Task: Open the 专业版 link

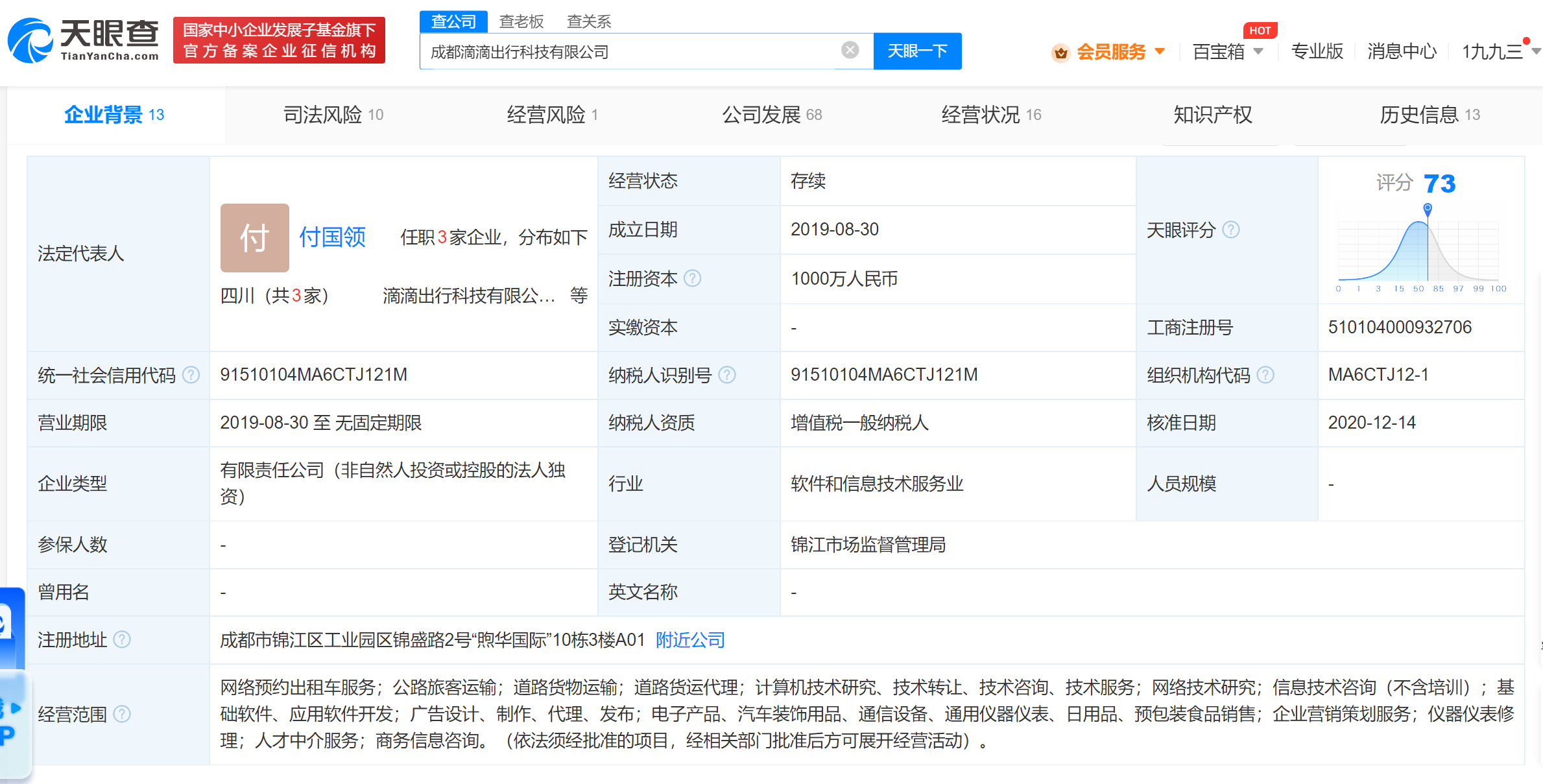Action: point(1317,51)
